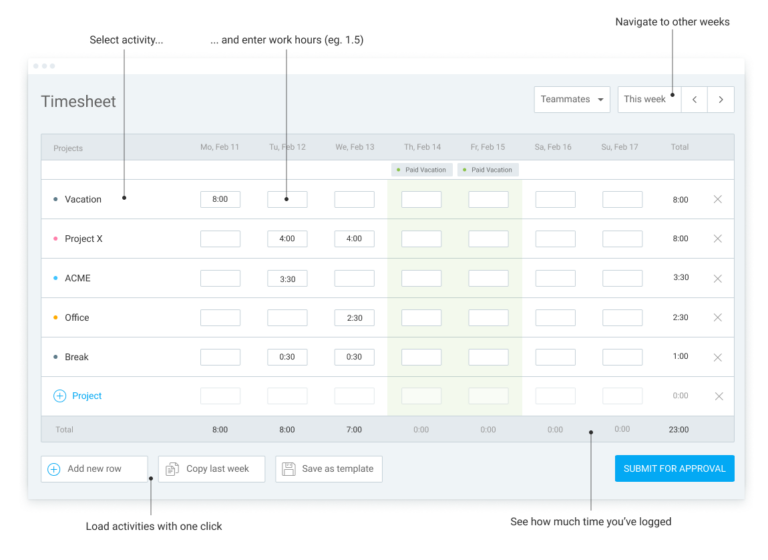Image resolution: width=768 pixels, height=560 pixels.
Task: Edit Office field showing 2:30
Action: [x=354, y=317]
